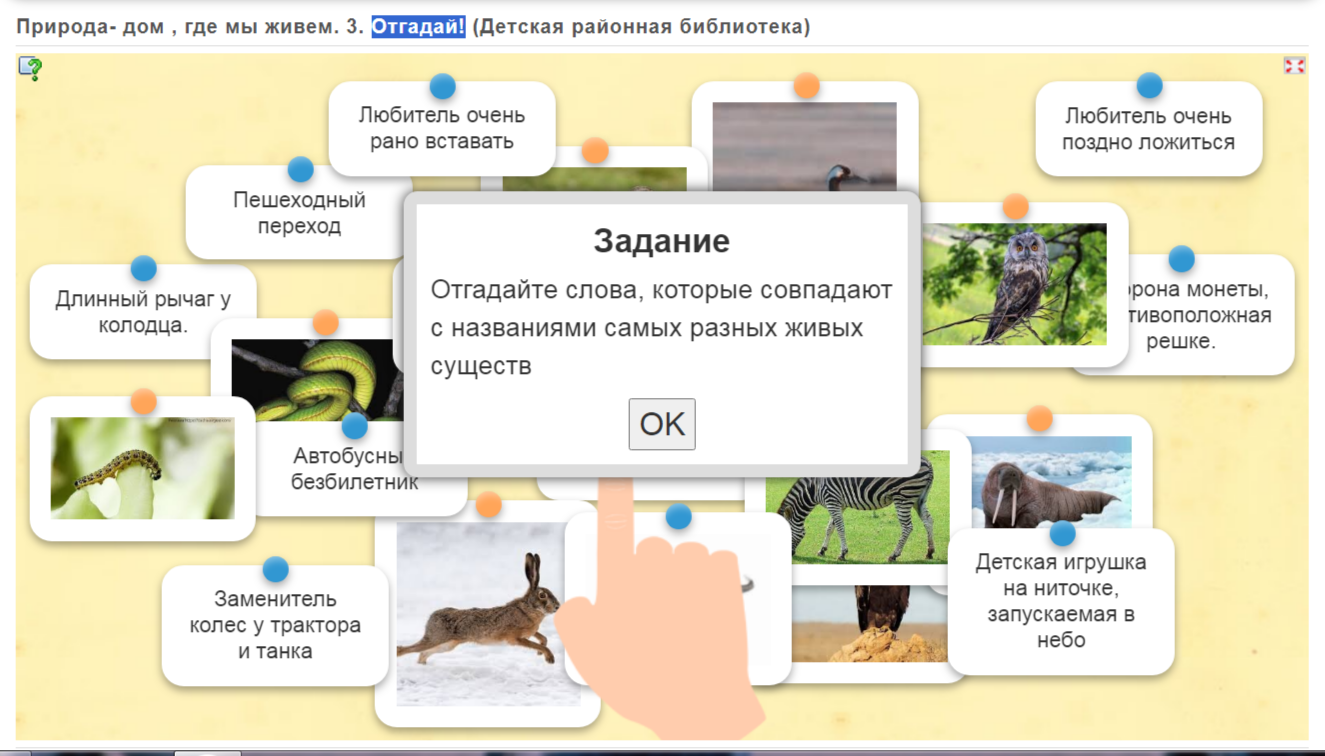Click the "Любитель очень рано вставать" card

tap(441, 129)
